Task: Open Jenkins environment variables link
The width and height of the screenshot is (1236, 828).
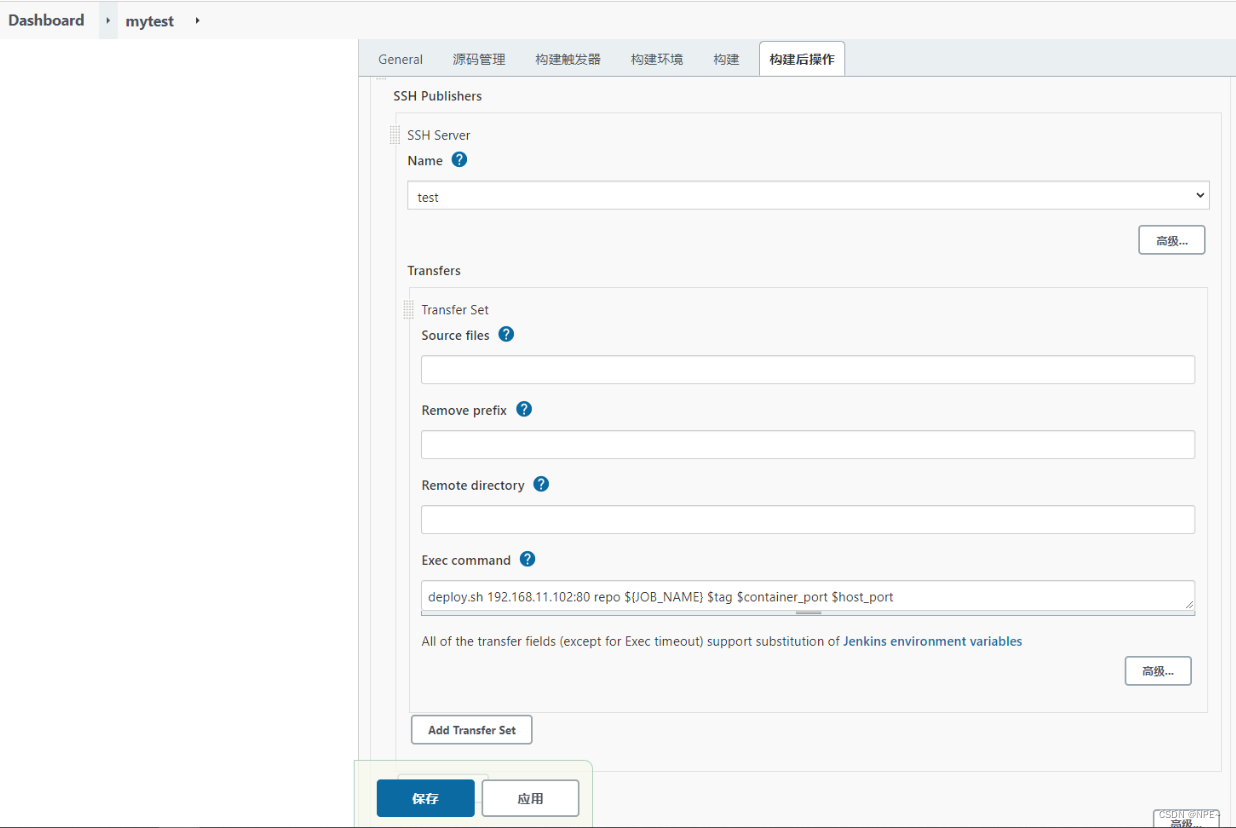Action: (932, 641)
